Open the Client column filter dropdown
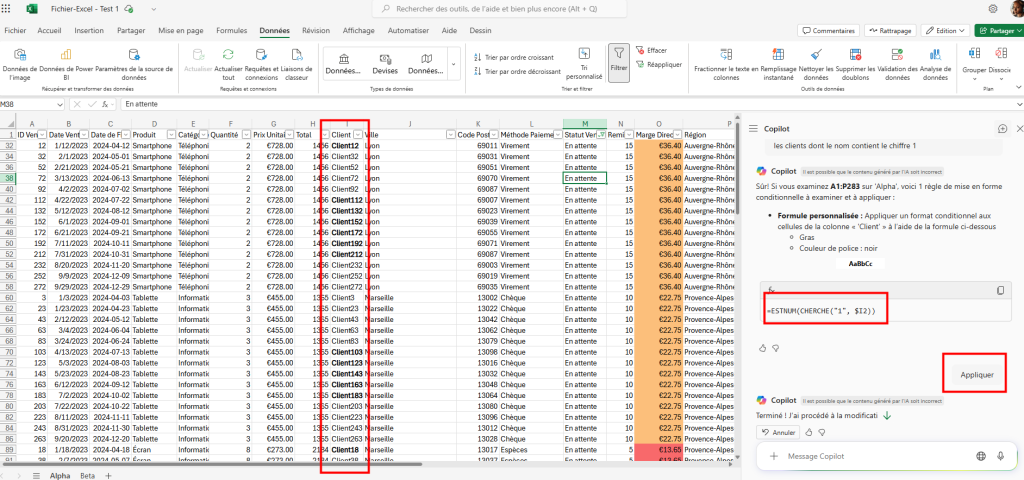Image resolution: width=1024 pixels, height=480 pixels. coord(357,134)
